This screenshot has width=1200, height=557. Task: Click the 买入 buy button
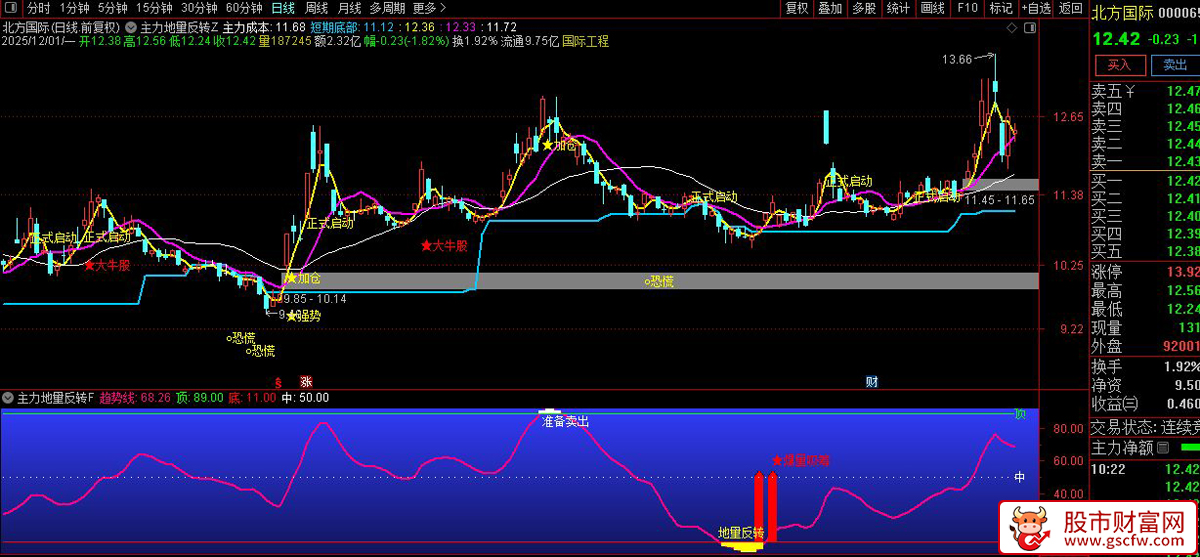click(x=1119, y=65)
